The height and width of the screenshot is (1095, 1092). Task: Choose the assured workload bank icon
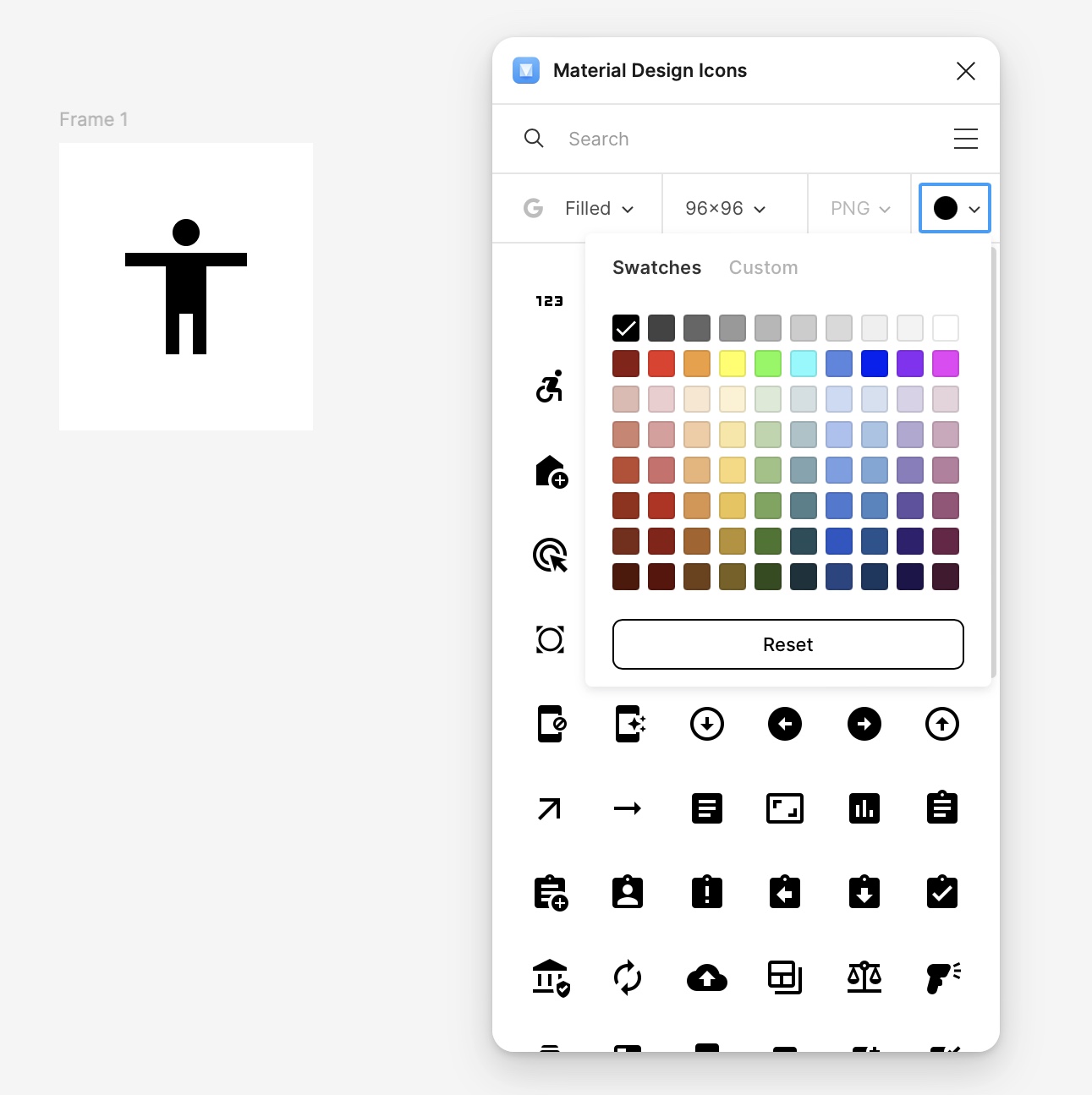pyautogui.click(x=551, y=978)
